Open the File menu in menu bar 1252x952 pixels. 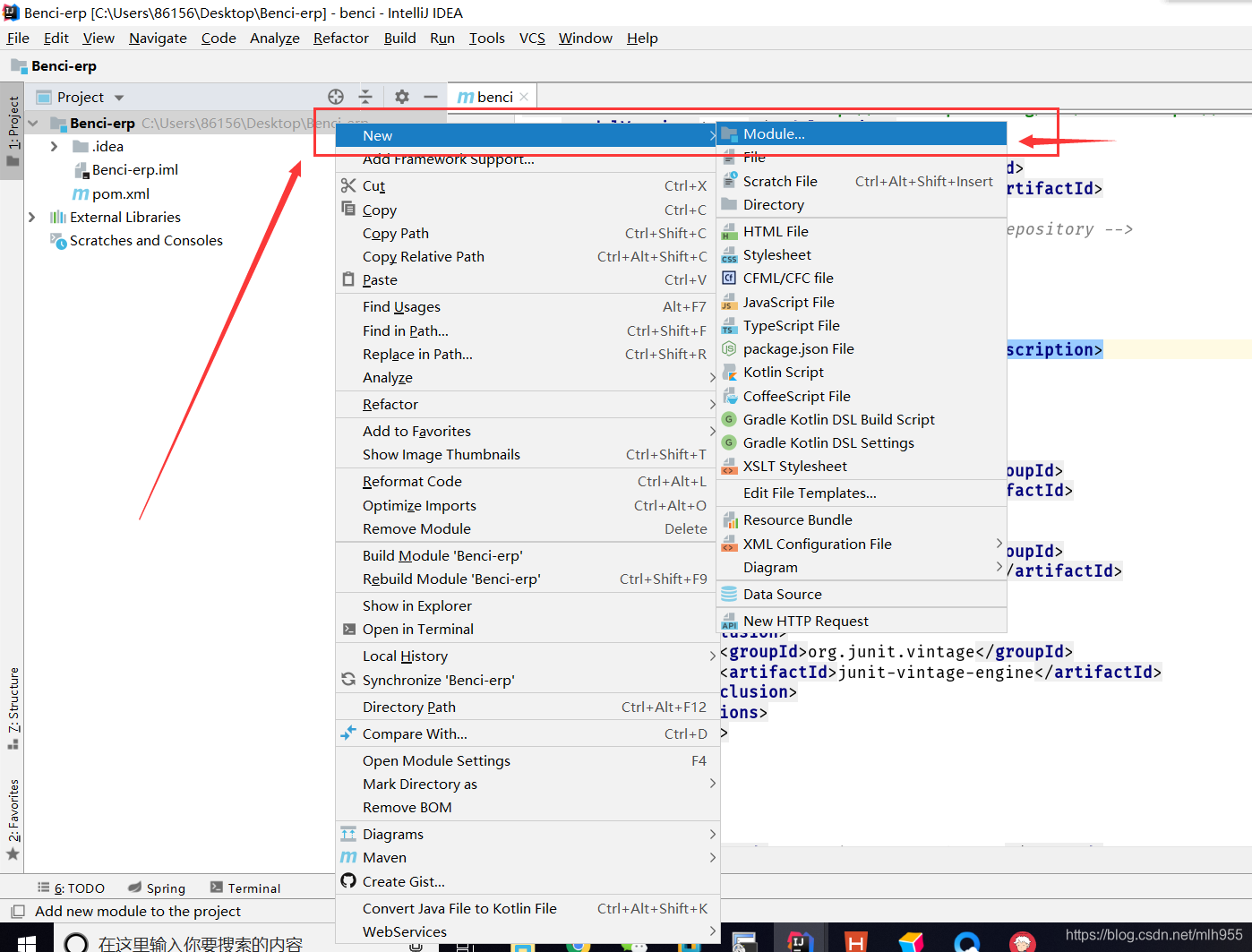coord(18,38)
